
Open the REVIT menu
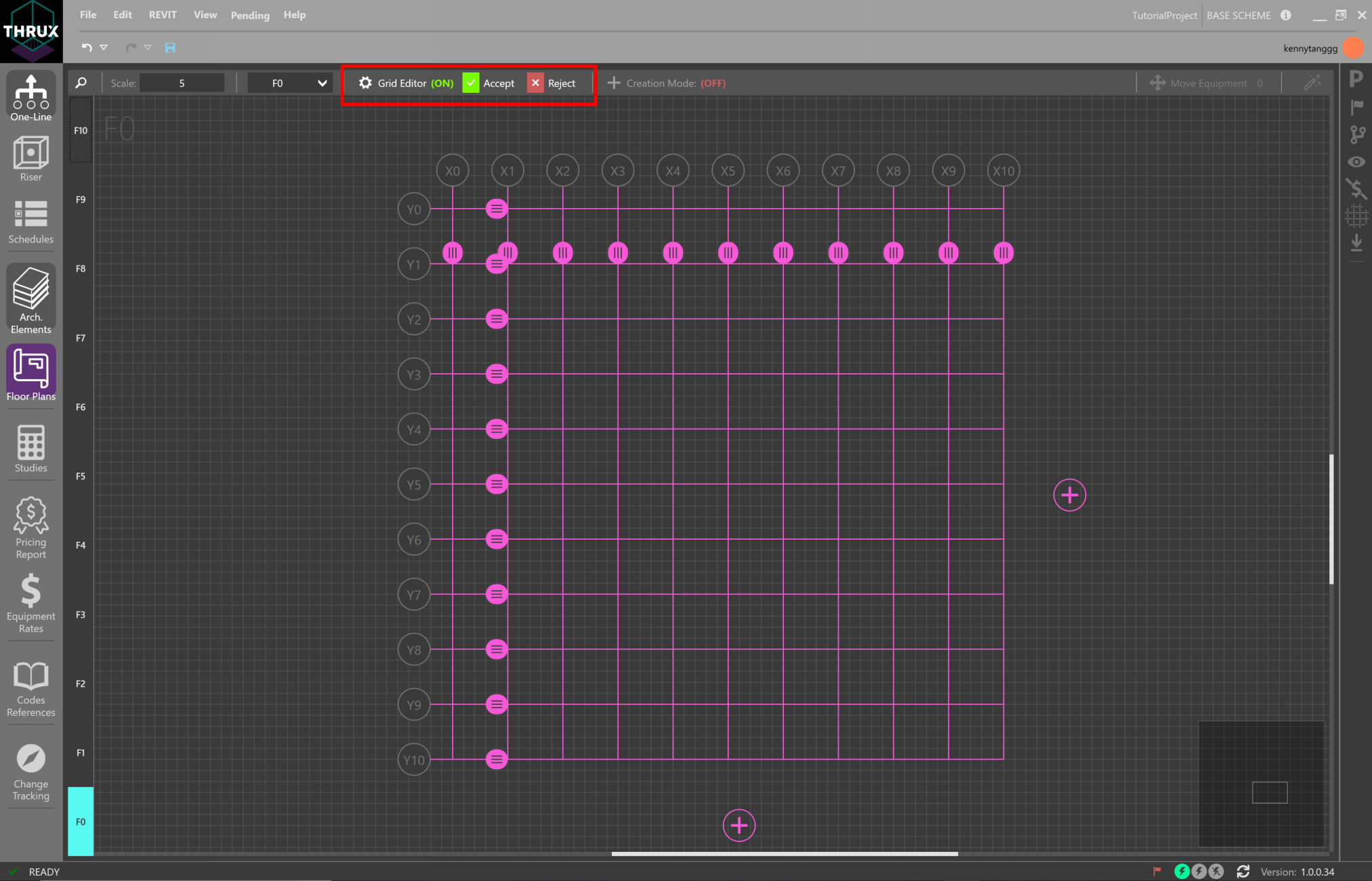[x=163, y=15]
